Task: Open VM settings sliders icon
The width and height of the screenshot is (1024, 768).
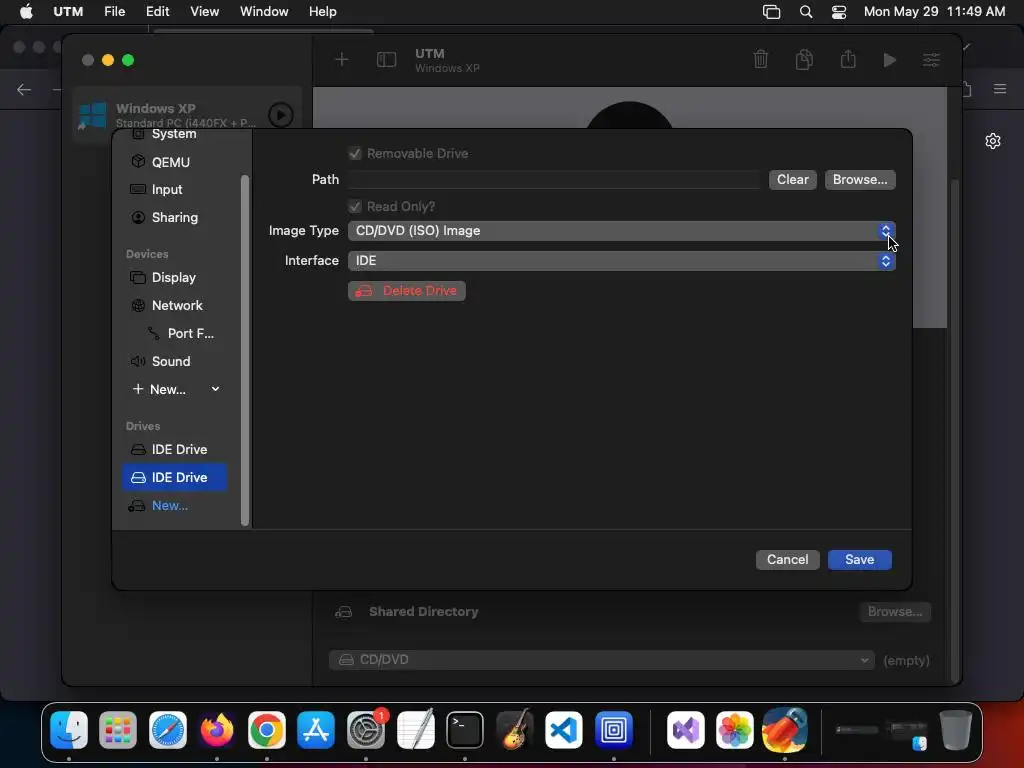Action: [x=931, y=60]
